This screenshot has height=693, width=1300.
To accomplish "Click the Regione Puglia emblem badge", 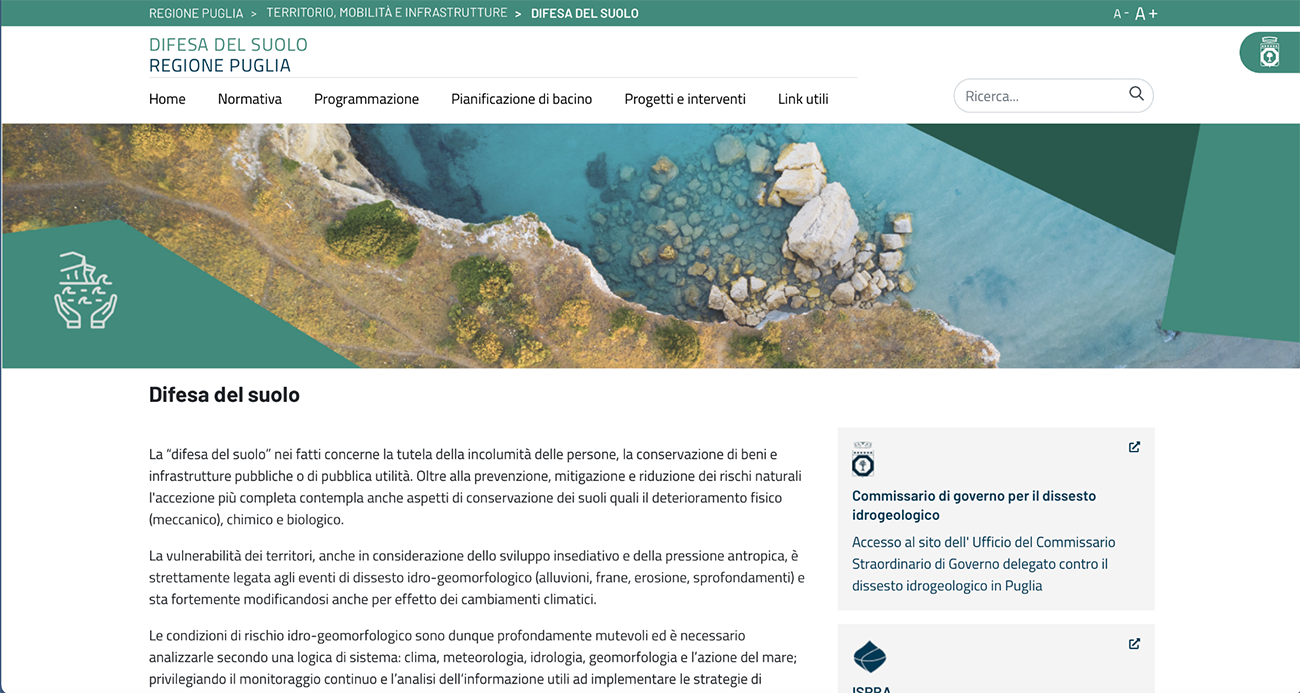I will tap(1269, 53).
